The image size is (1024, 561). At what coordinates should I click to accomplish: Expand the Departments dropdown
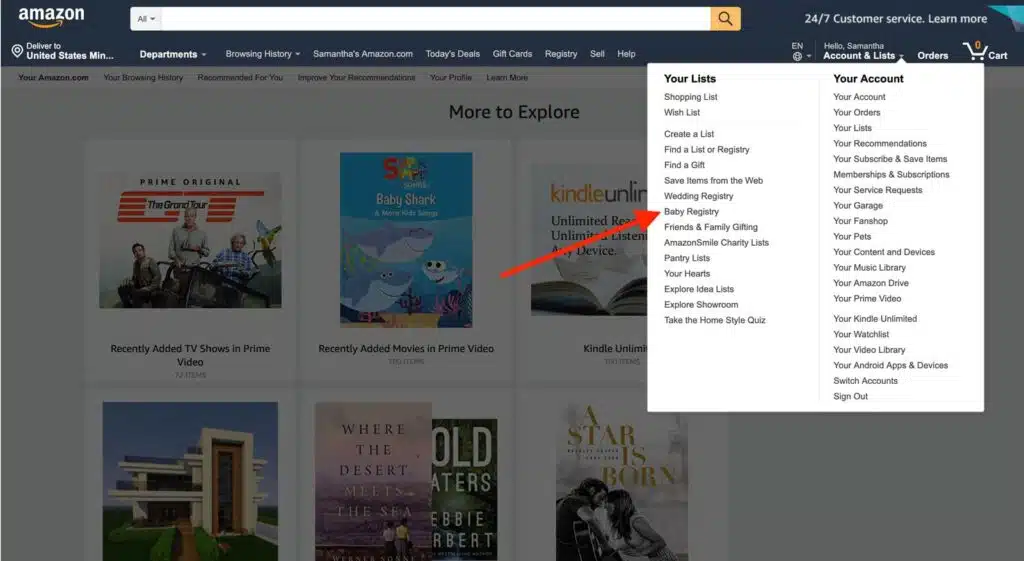(x=172, y=54)
